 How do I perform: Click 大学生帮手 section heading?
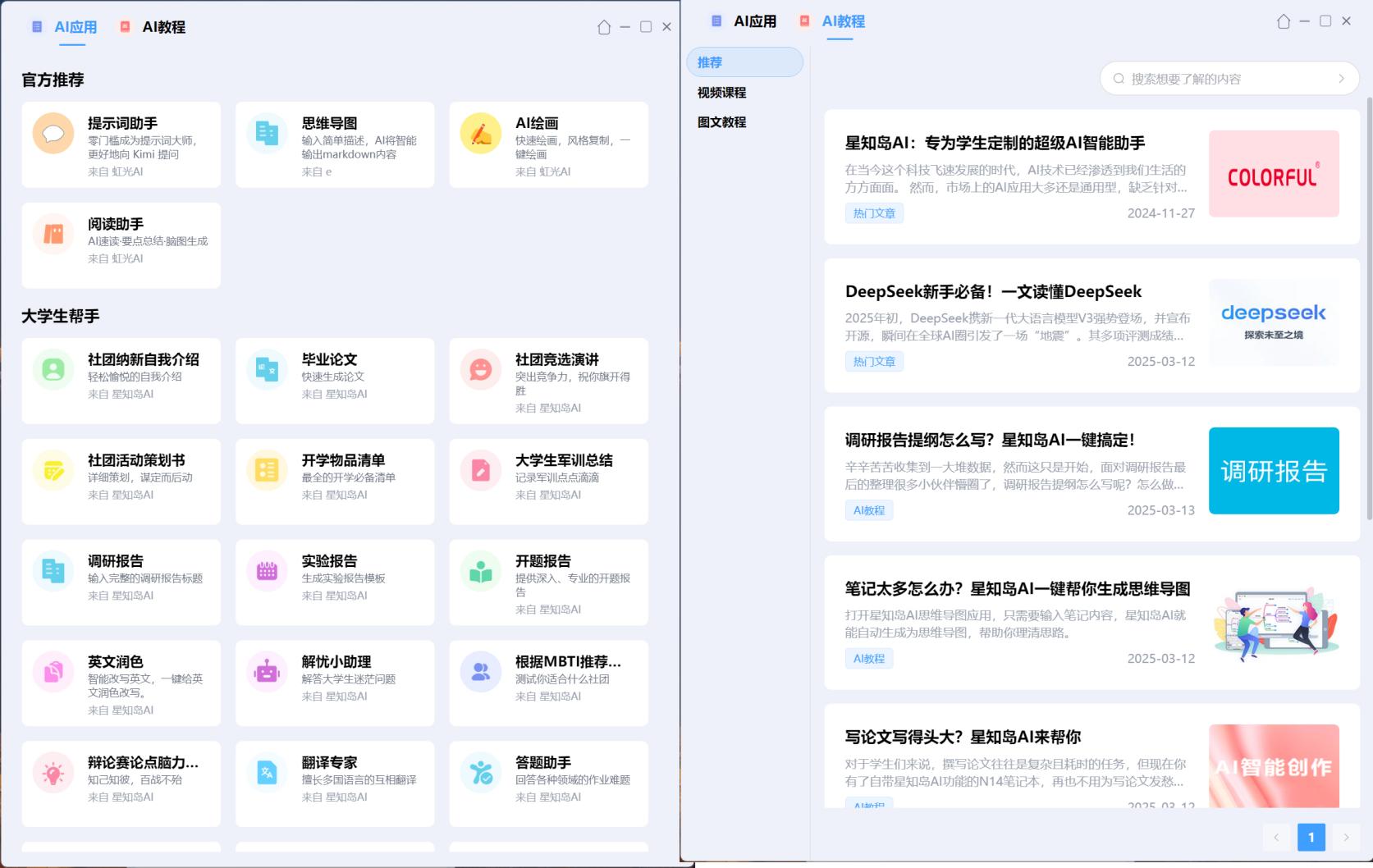pyautogui.click(x=61, y=316)
